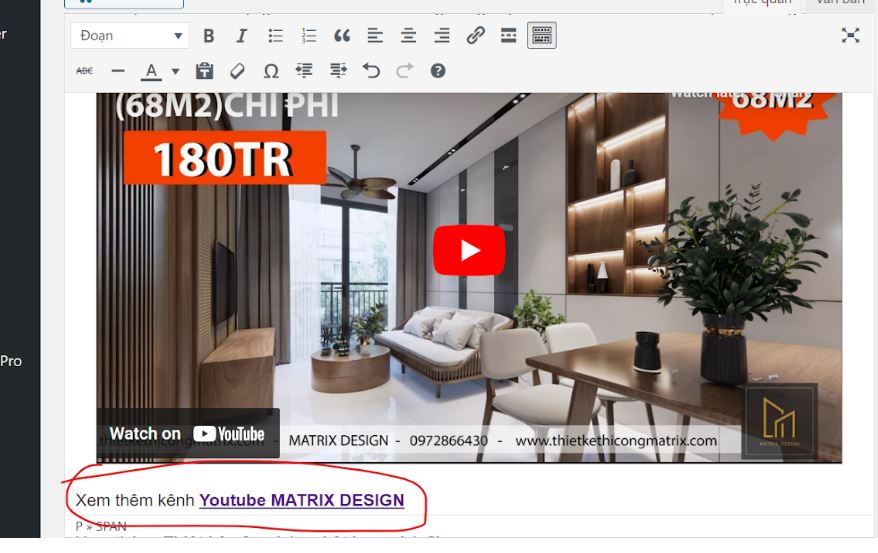Enable distraction-free fullscreen mode
This screenshot has width=878, height=553.
(850, 36)
